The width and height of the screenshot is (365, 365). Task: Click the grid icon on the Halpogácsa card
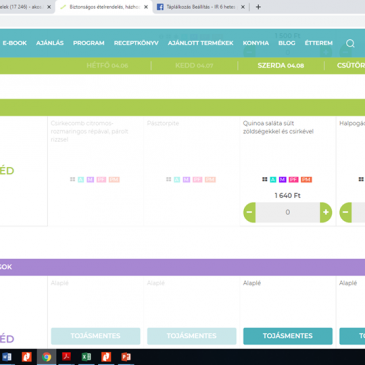[x=361, y=179]
